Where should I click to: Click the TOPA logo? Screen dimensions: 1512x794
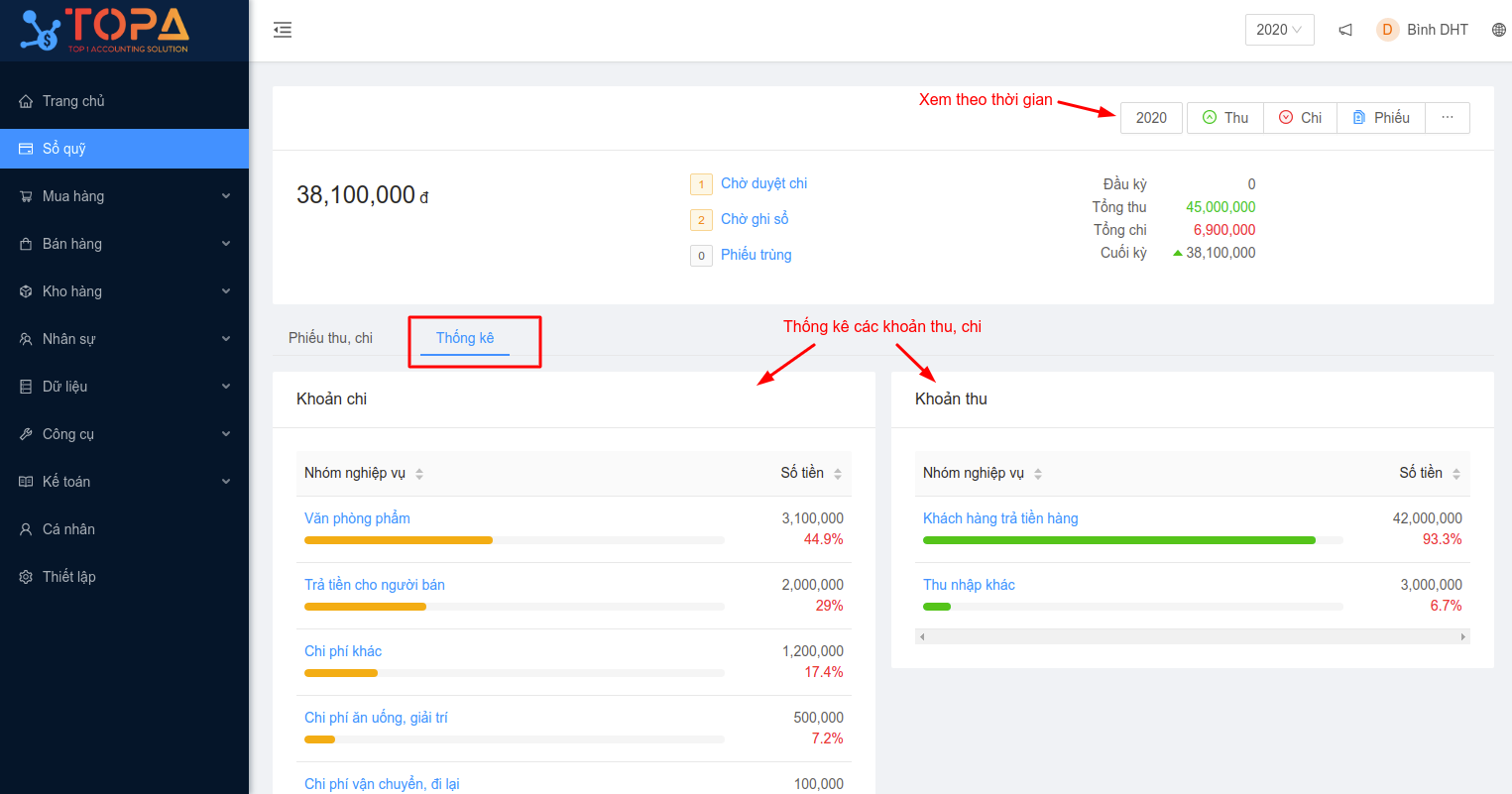pyautogui.click(x=105, y=30)
